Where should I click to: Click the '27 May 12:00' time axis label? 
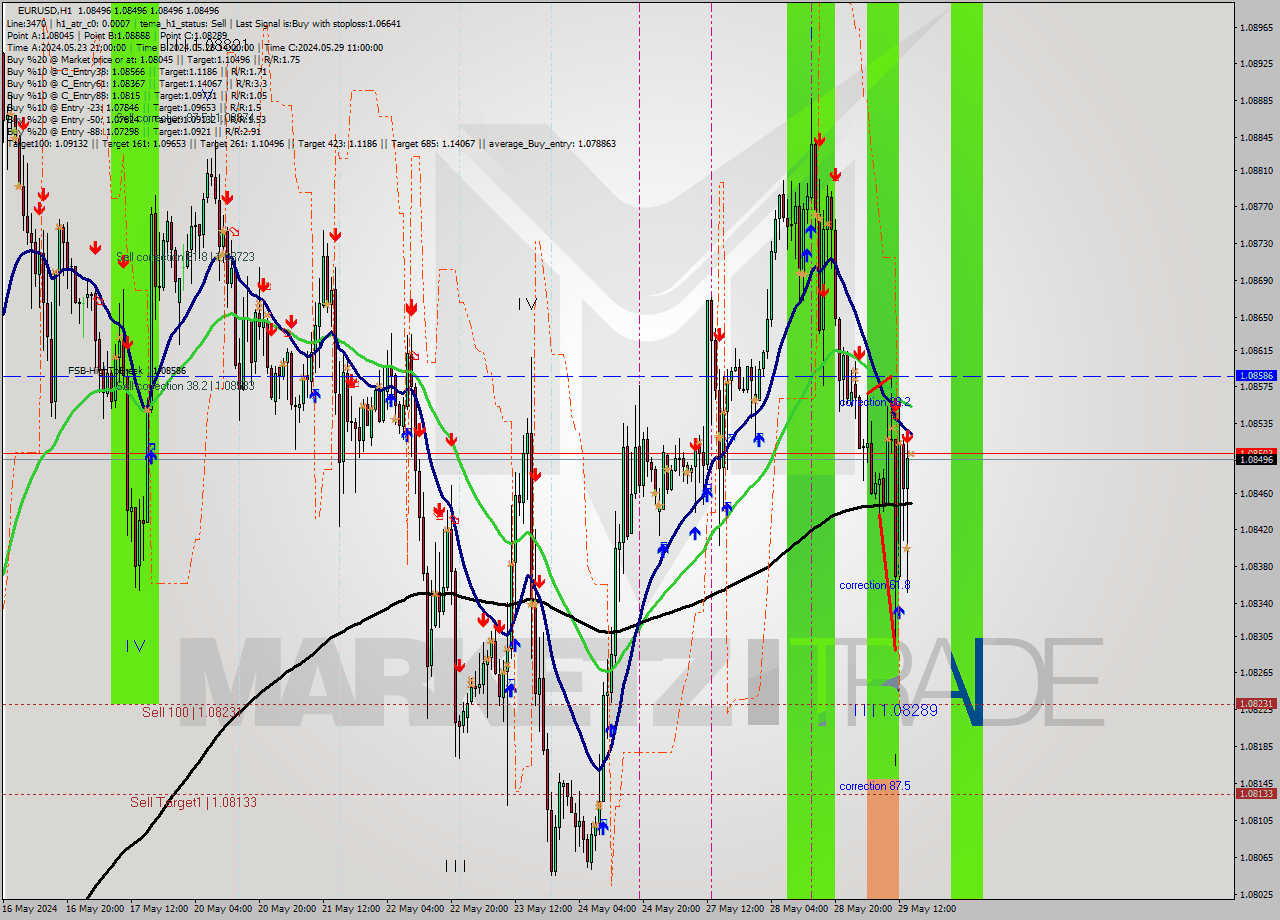click(x=735, y=909)
